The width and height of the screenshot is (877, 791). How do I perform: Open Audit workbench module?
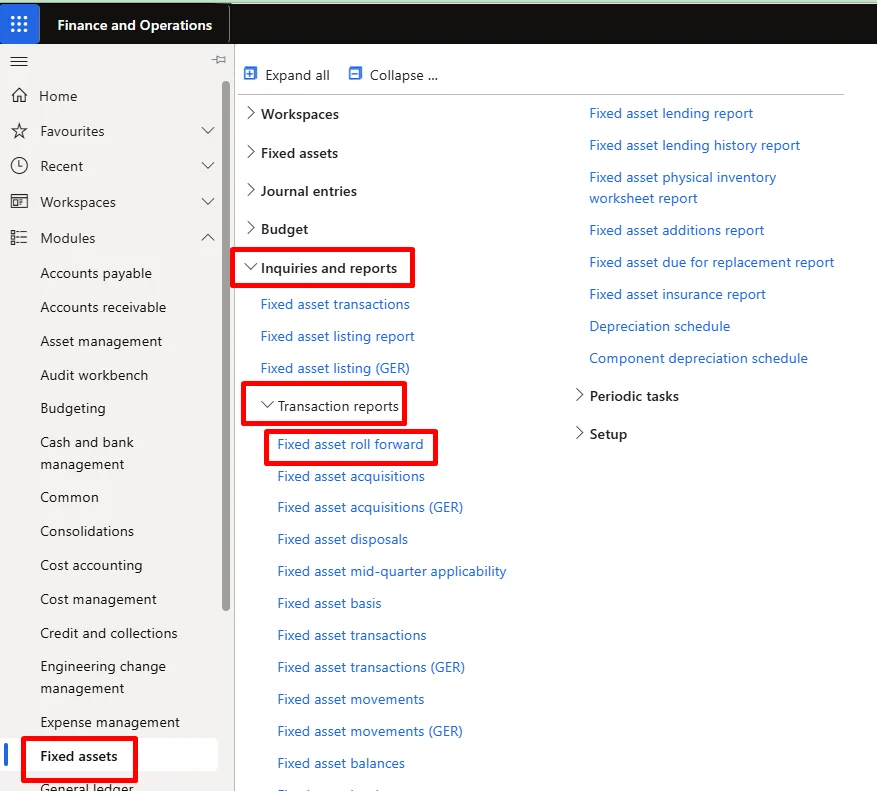point(94,375)
